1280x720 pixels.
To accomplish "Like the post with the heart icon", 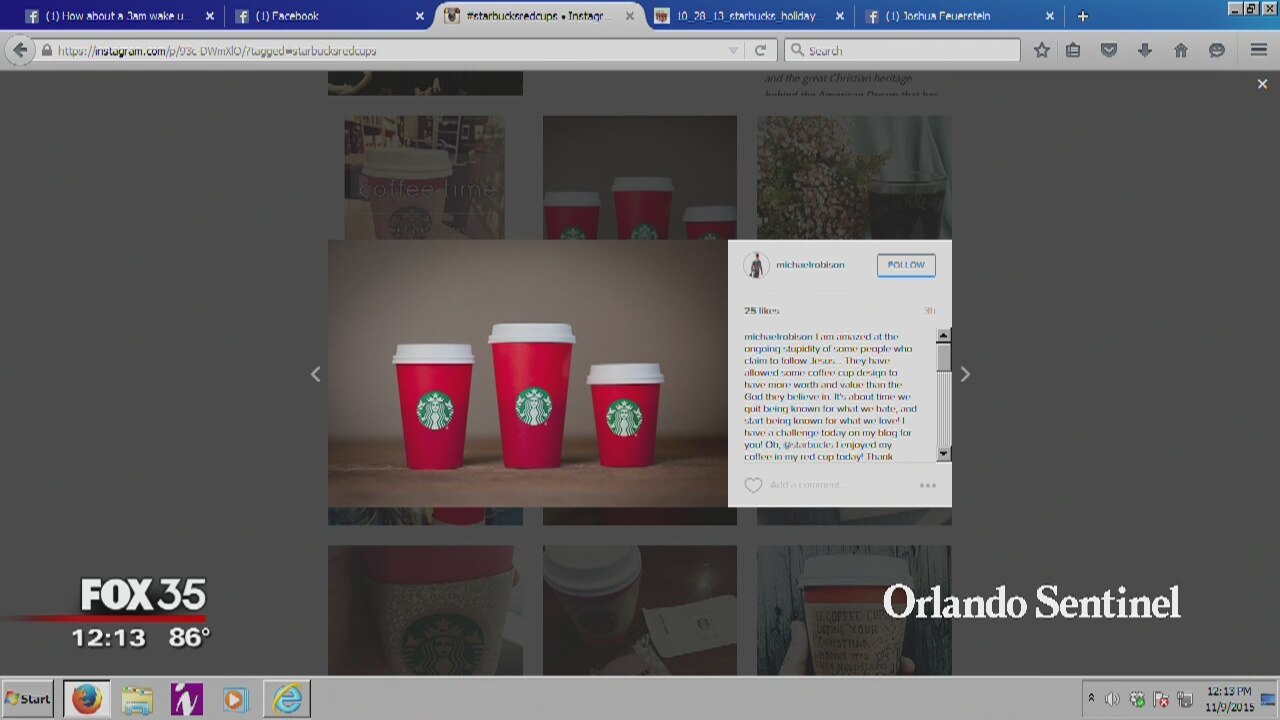I will tap(753, 485).
